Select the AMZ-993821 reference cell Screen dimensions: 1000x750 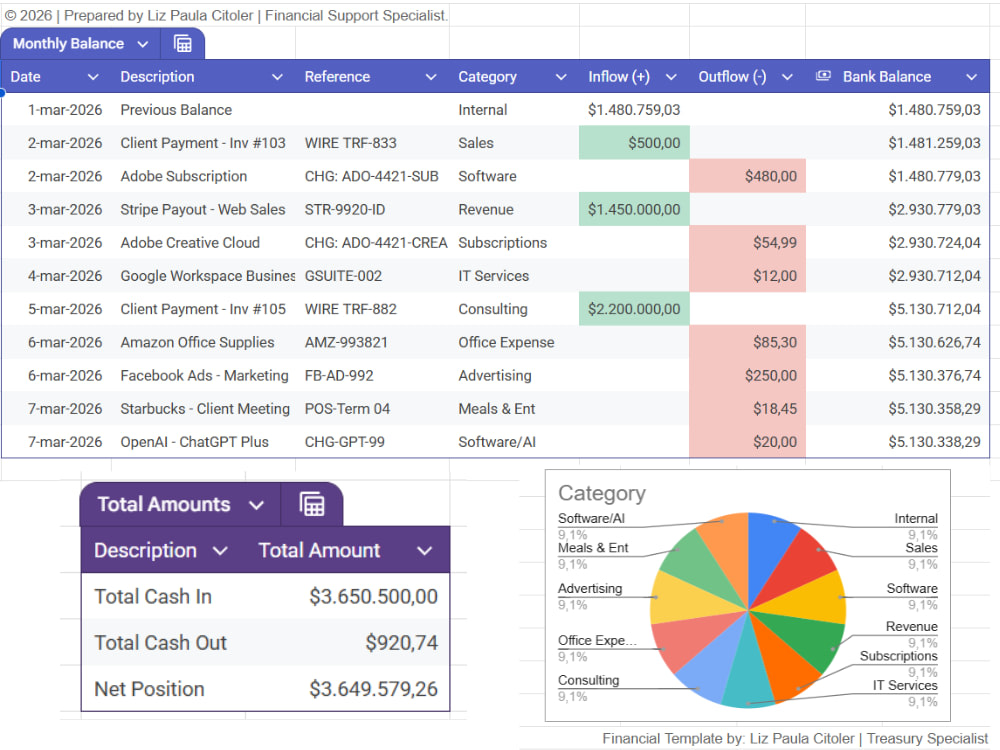372,342
